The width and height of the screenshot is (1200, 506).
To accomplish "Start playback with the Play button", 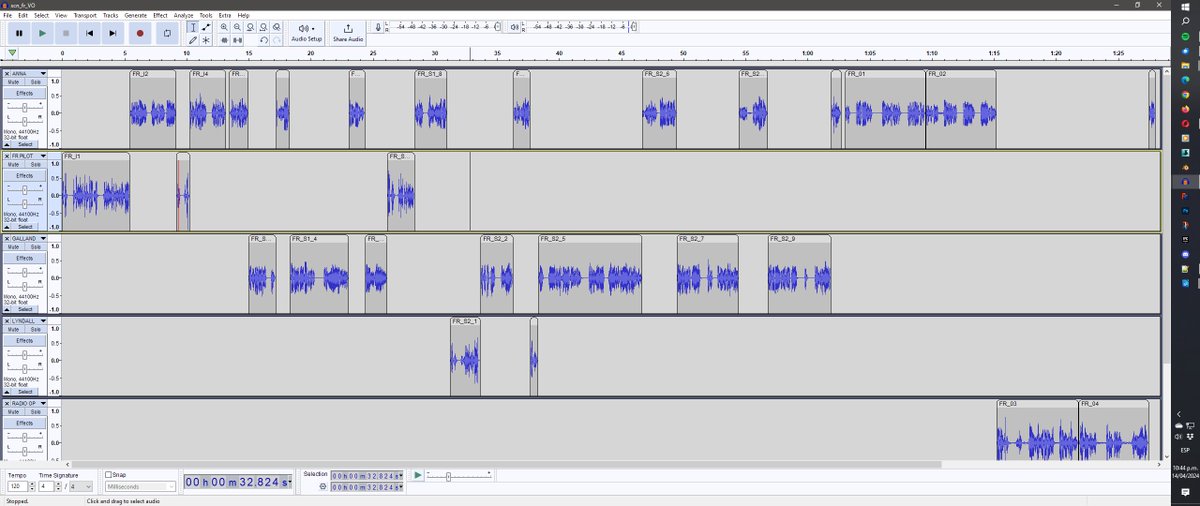I will pos(42,33).
